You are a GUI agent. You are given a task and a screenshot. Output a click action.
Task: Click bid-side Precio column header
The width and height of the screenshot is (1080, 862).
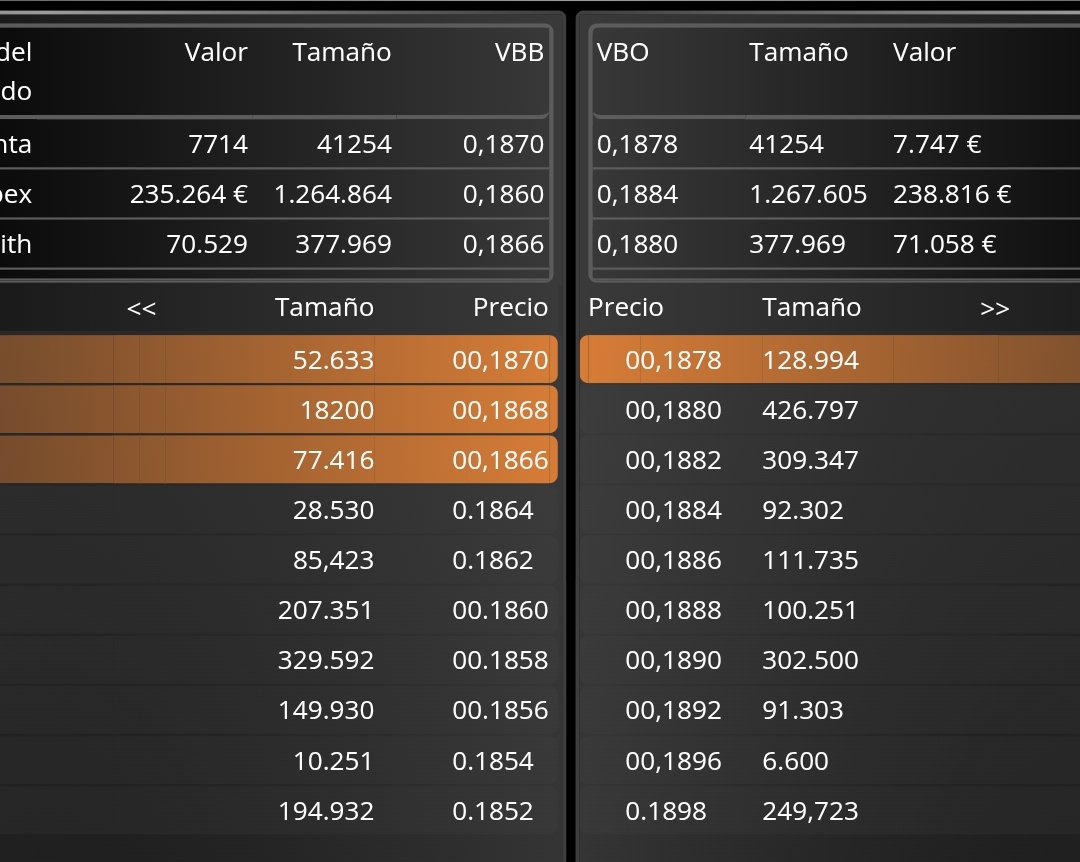point(510,307)
